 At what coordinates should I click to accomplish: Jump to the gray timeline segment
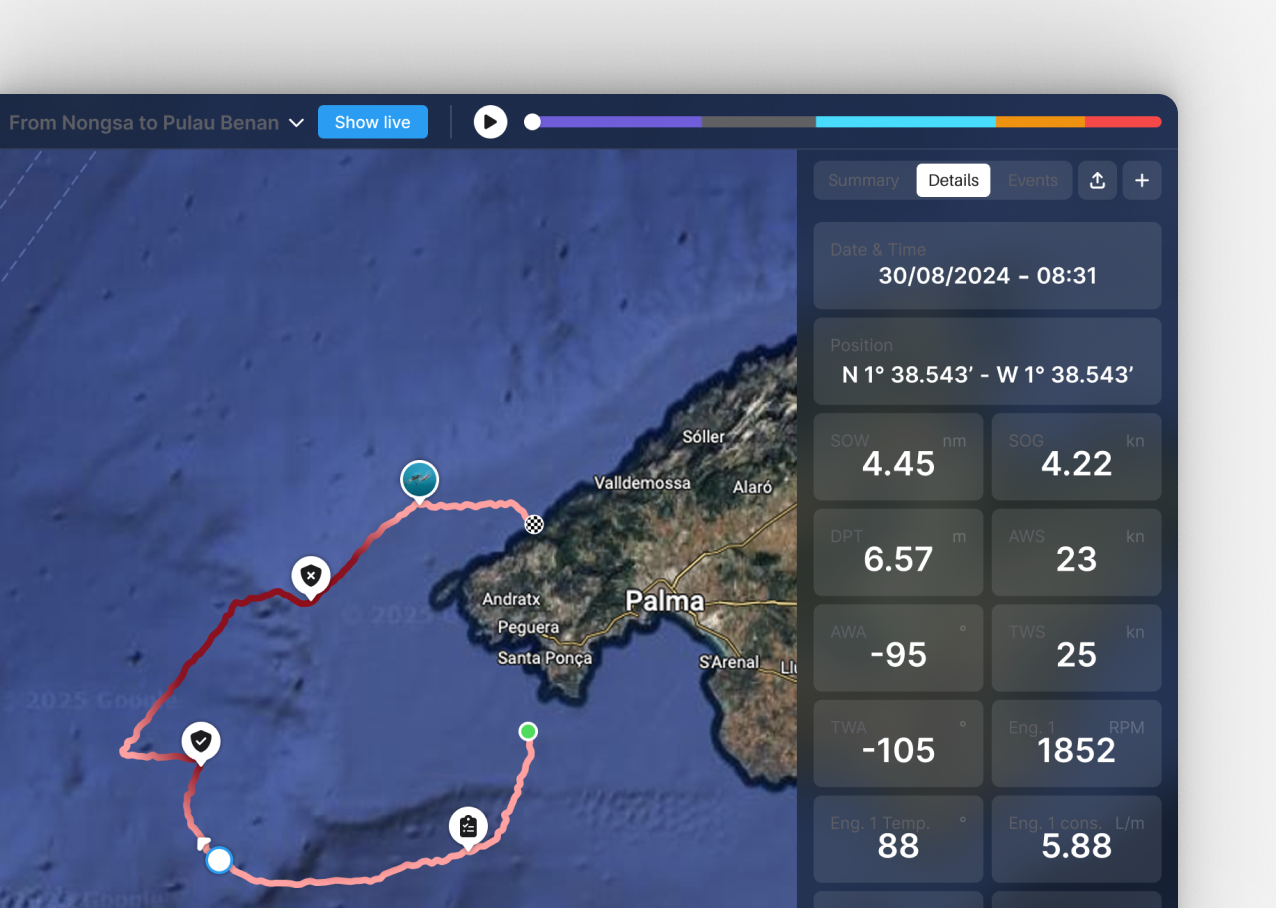click(x=759, y=122)
